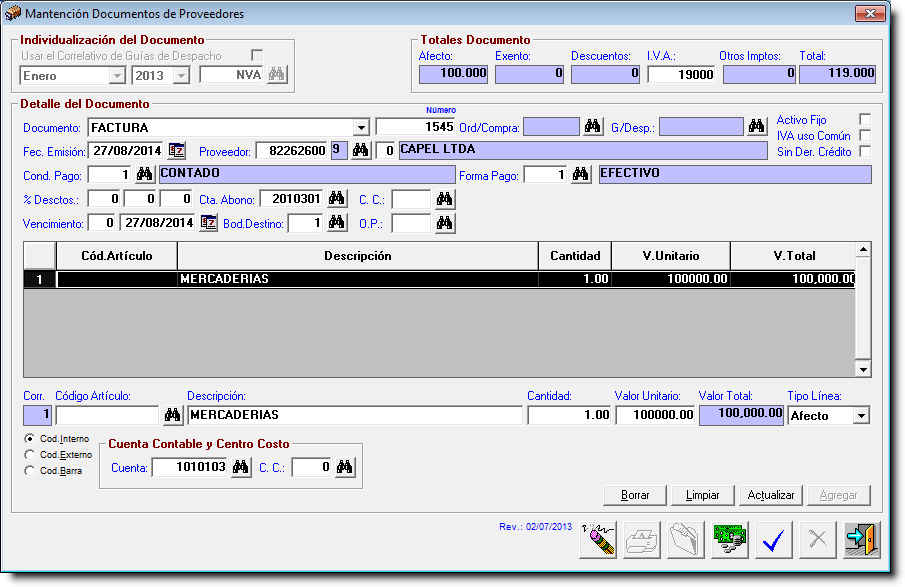Open the Vencimiento calendar picker
The image size is (905, 587).
[x=208, y=223]
